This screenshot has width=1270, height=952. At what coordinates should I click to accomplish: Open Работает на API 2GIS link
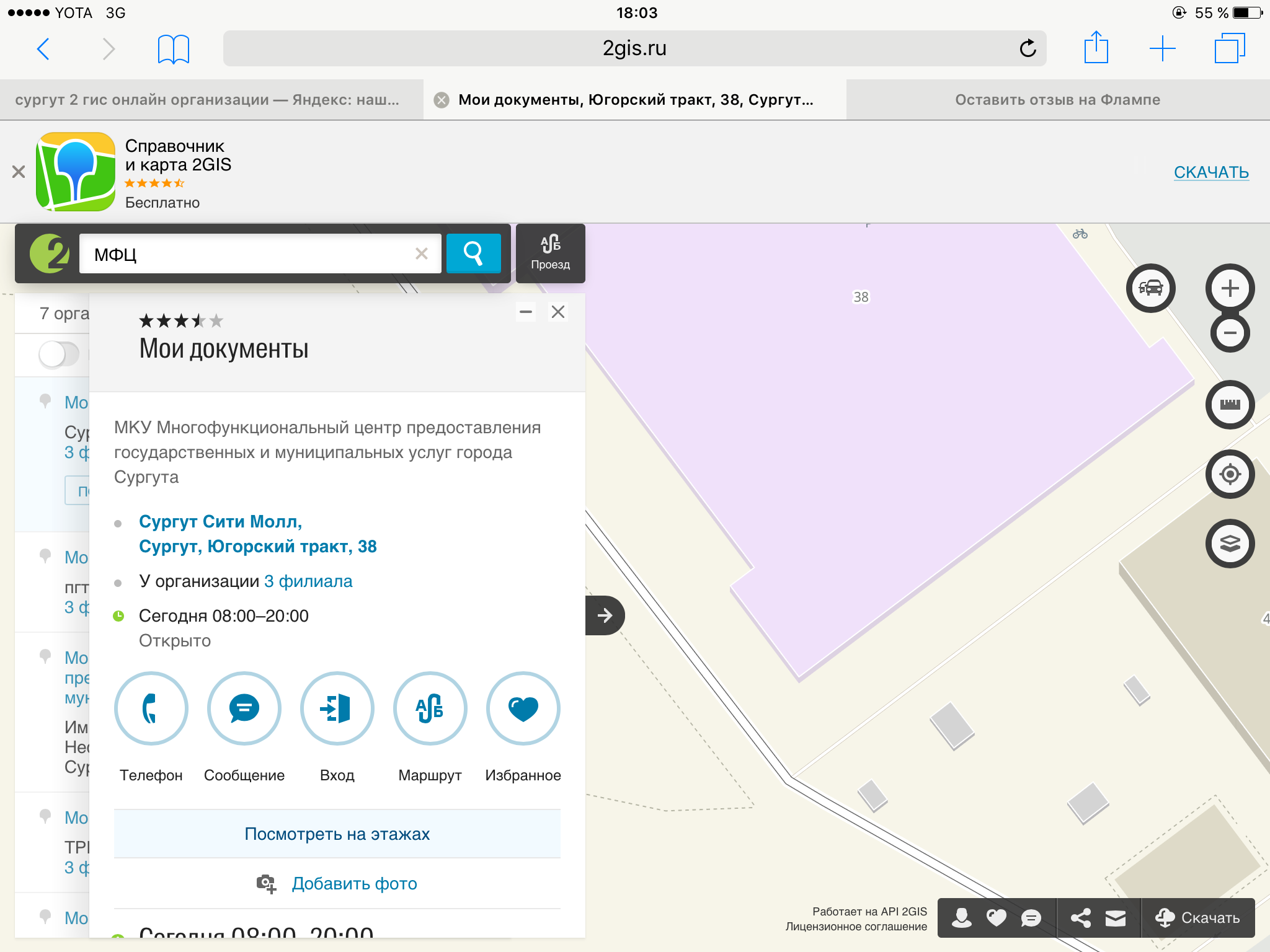[869, 911]
